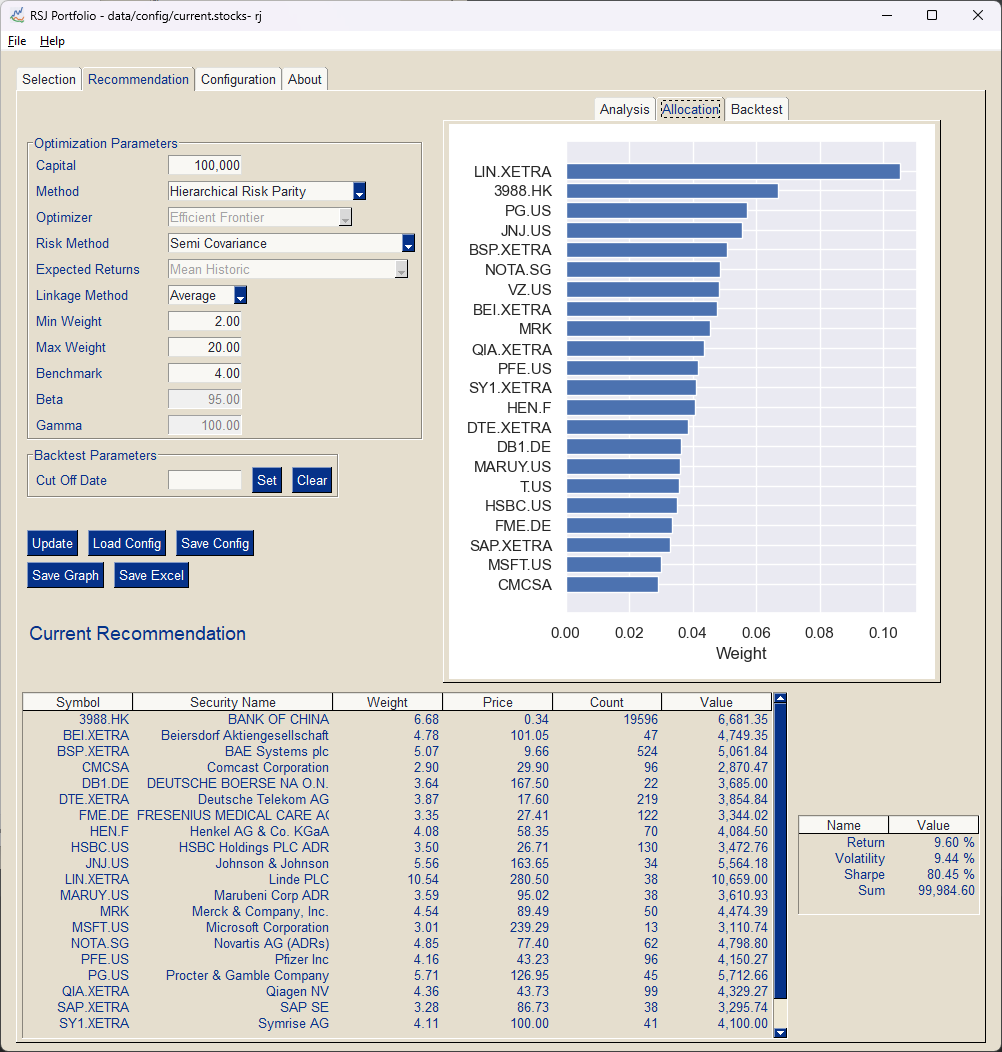
Task: Click the table scrollbar down arrow
Action: click(781, 1033)
